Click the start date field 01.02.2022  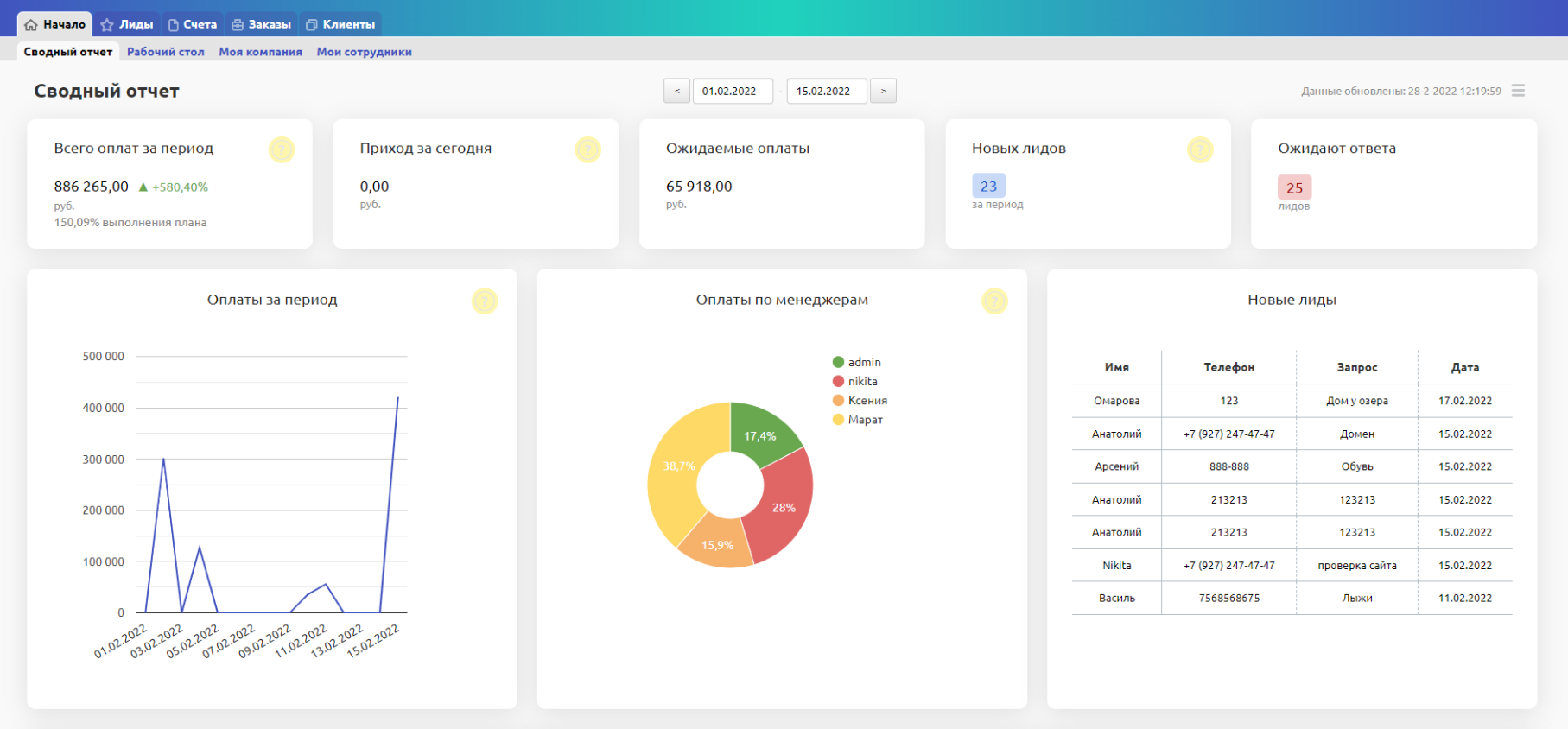click(x=732, y=91)
